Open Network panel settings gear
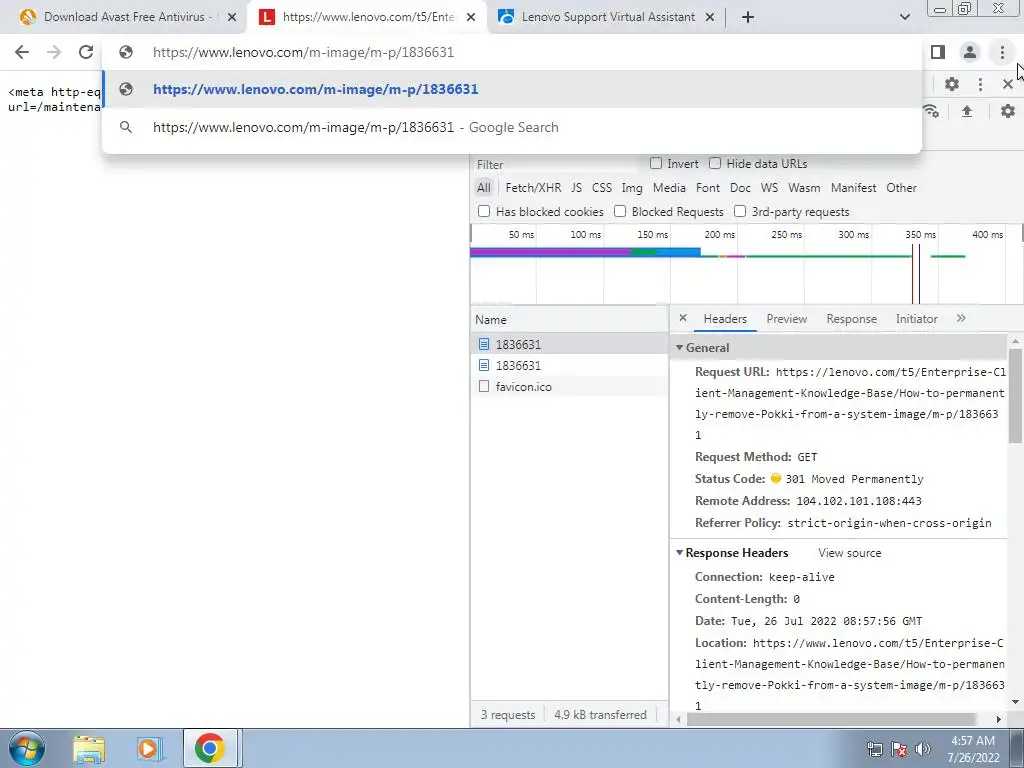The height and width of the screenshot is (768, 1024). pyautogui.click(x=1008, y=111)
